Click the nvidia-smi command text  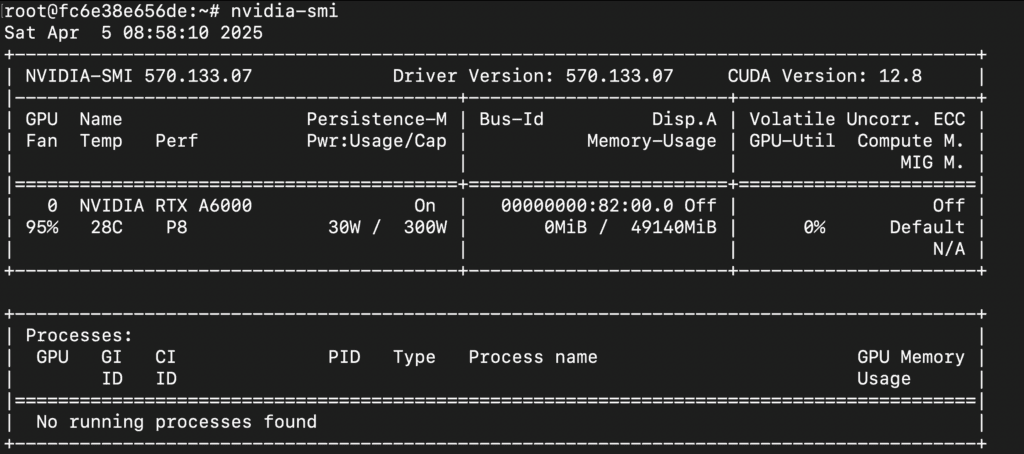pyautogui.click(x=284, y=11)
